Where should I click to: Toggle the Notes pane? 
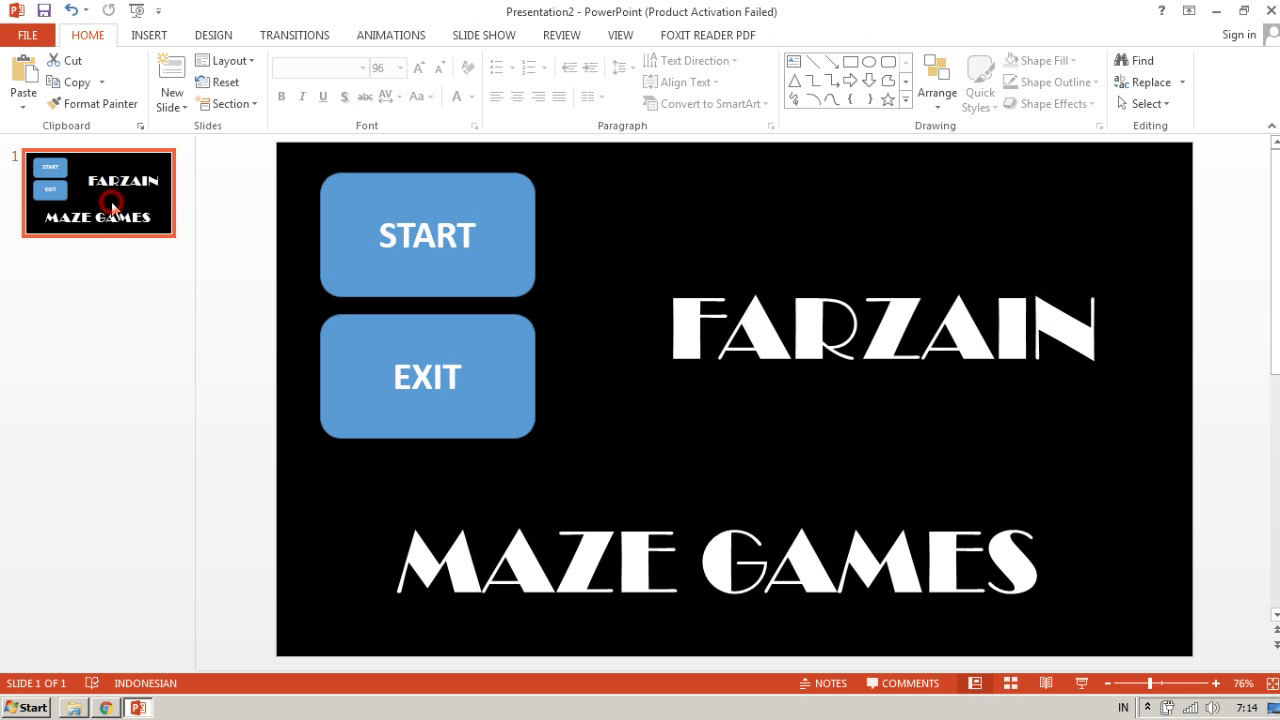[823, 683]
